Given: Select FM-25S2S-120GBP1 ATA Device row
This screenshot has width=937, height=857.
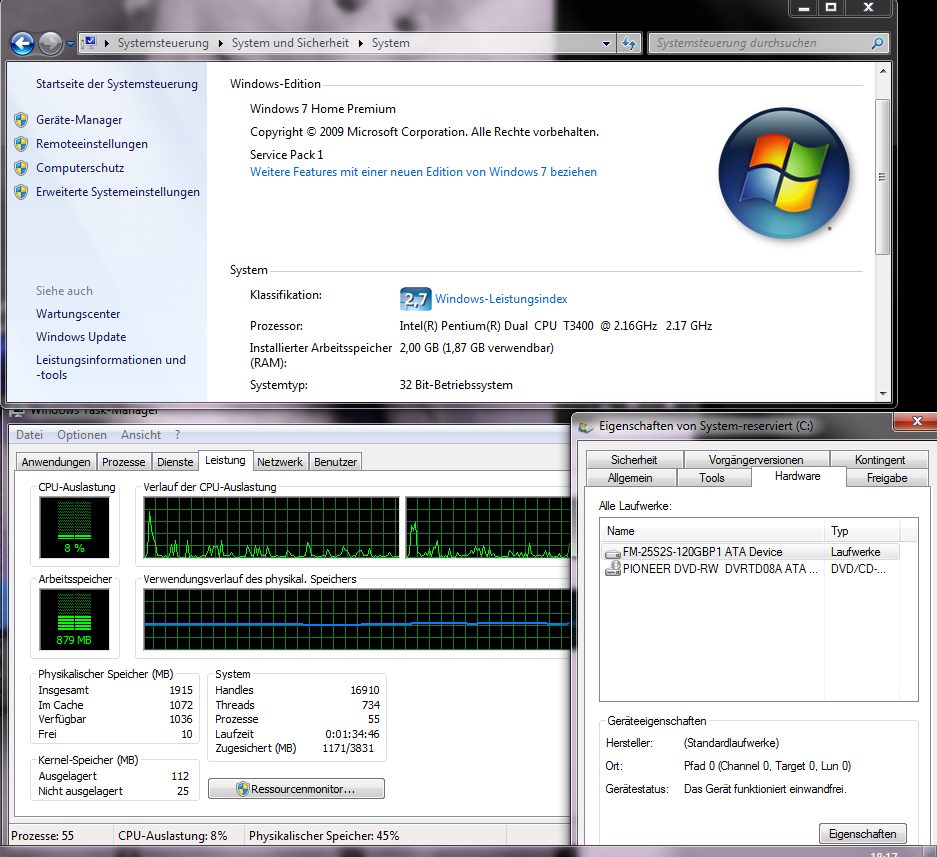Looking at the screenshot, I should [x=751, y=552].
